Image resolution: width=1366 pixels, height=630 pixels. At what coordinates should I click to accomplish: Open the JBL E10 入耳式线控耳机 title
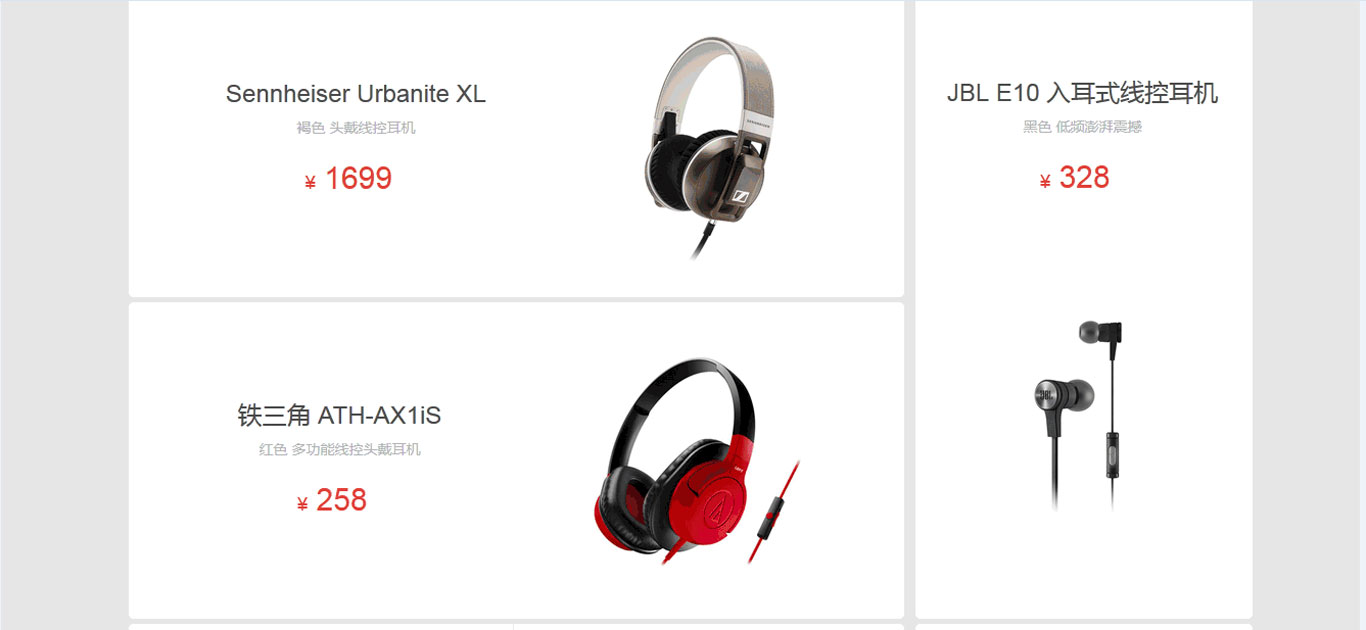[1083, 93]
